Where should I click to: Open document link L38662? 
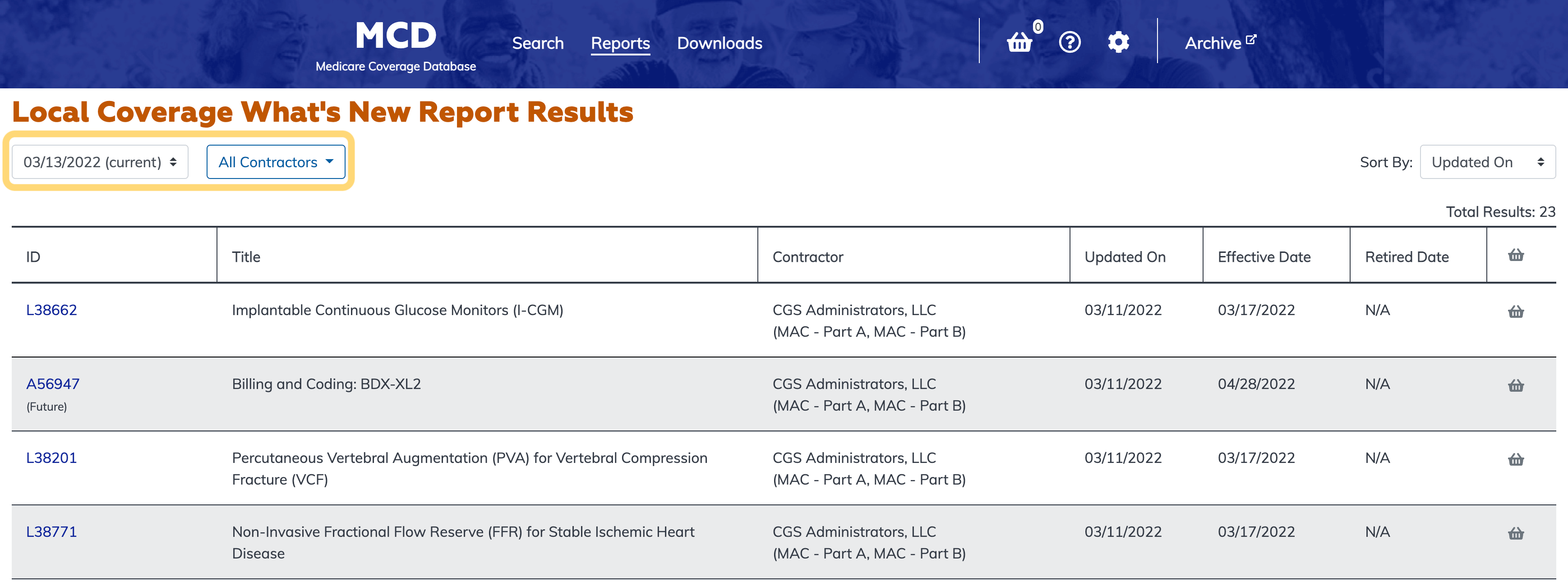click(x=52, y=310)
